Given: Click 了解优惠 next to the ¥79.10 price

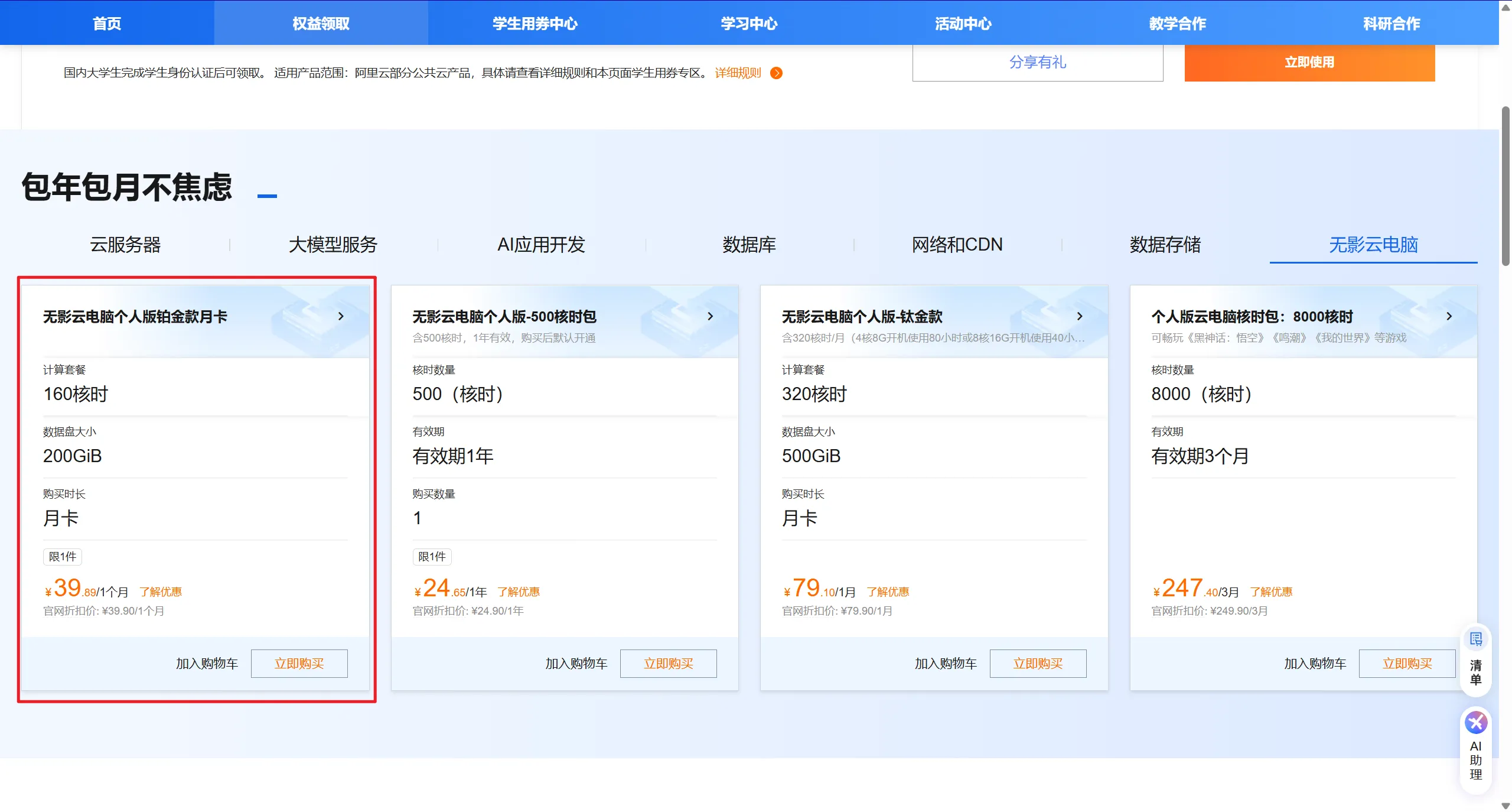Looking at the screenshot, I should tap(888, 592).
